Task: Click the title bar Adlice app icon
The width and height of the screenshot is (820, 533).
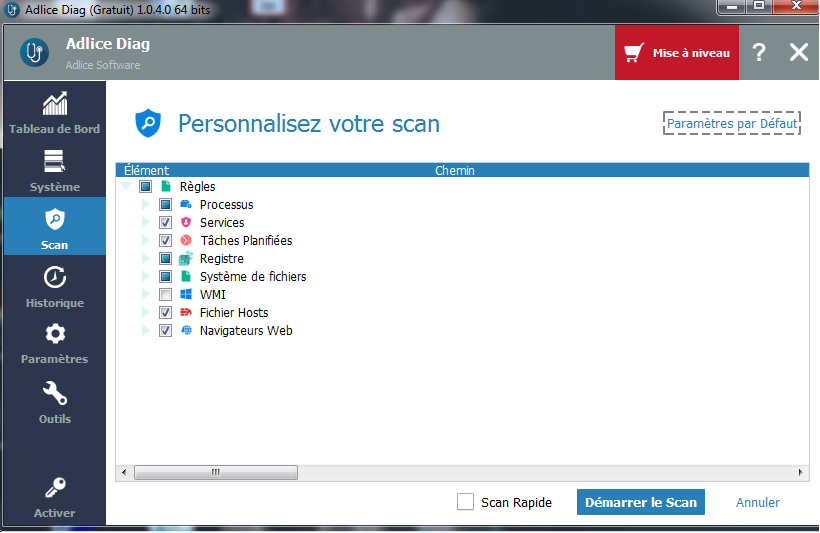Action: 12,10
